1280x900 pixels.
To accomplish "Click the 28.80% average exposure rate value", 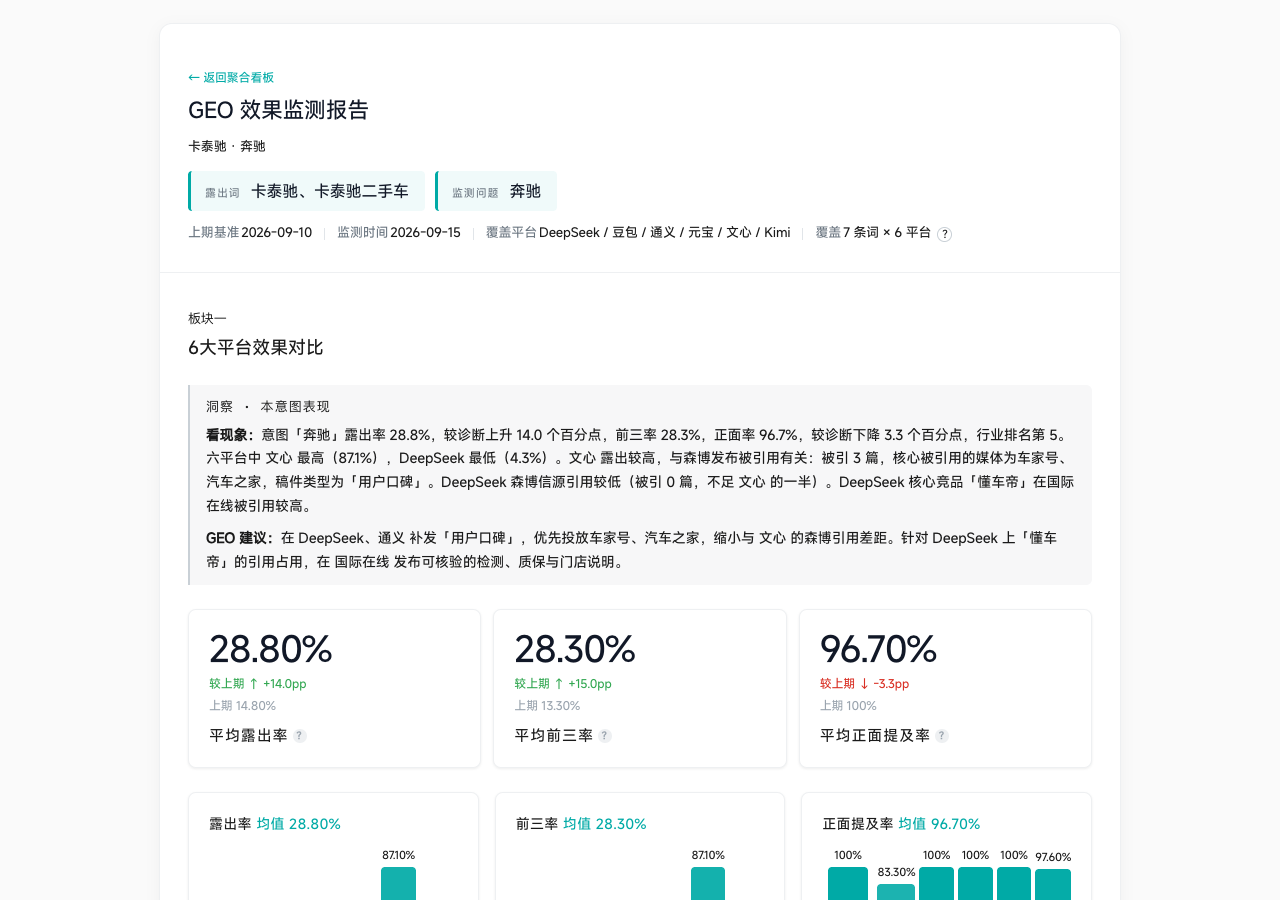I will pos(270,649).
